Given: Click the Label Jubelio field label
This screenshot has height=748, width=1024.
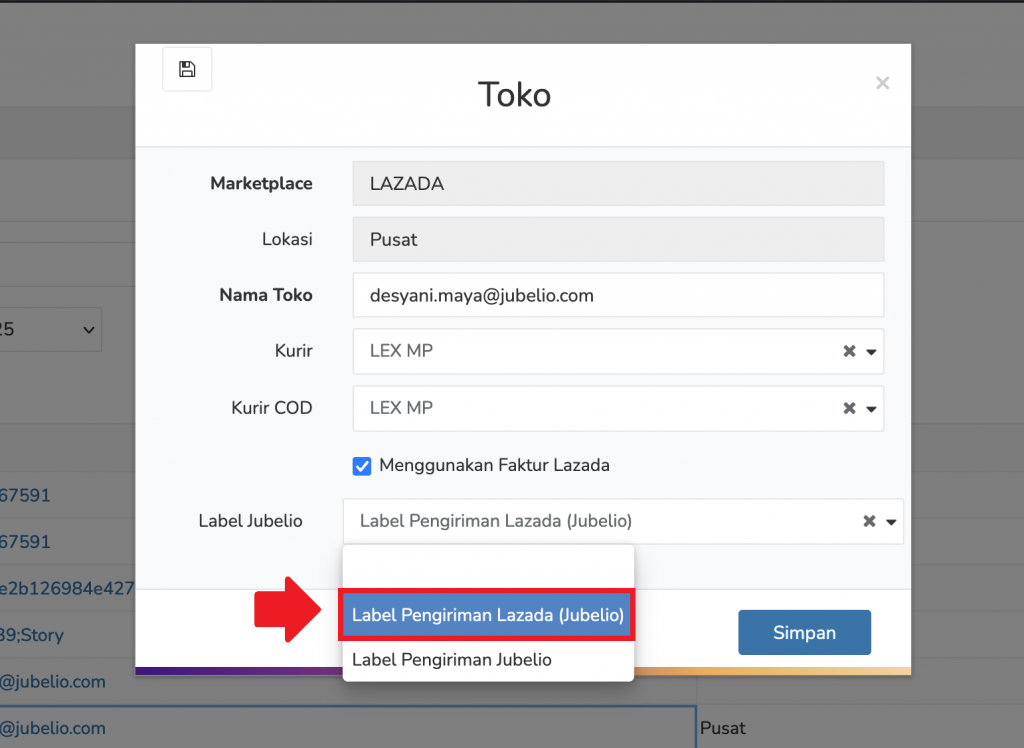Looking at the screenshot, I should pyautogui.click(x=251, y=521).
